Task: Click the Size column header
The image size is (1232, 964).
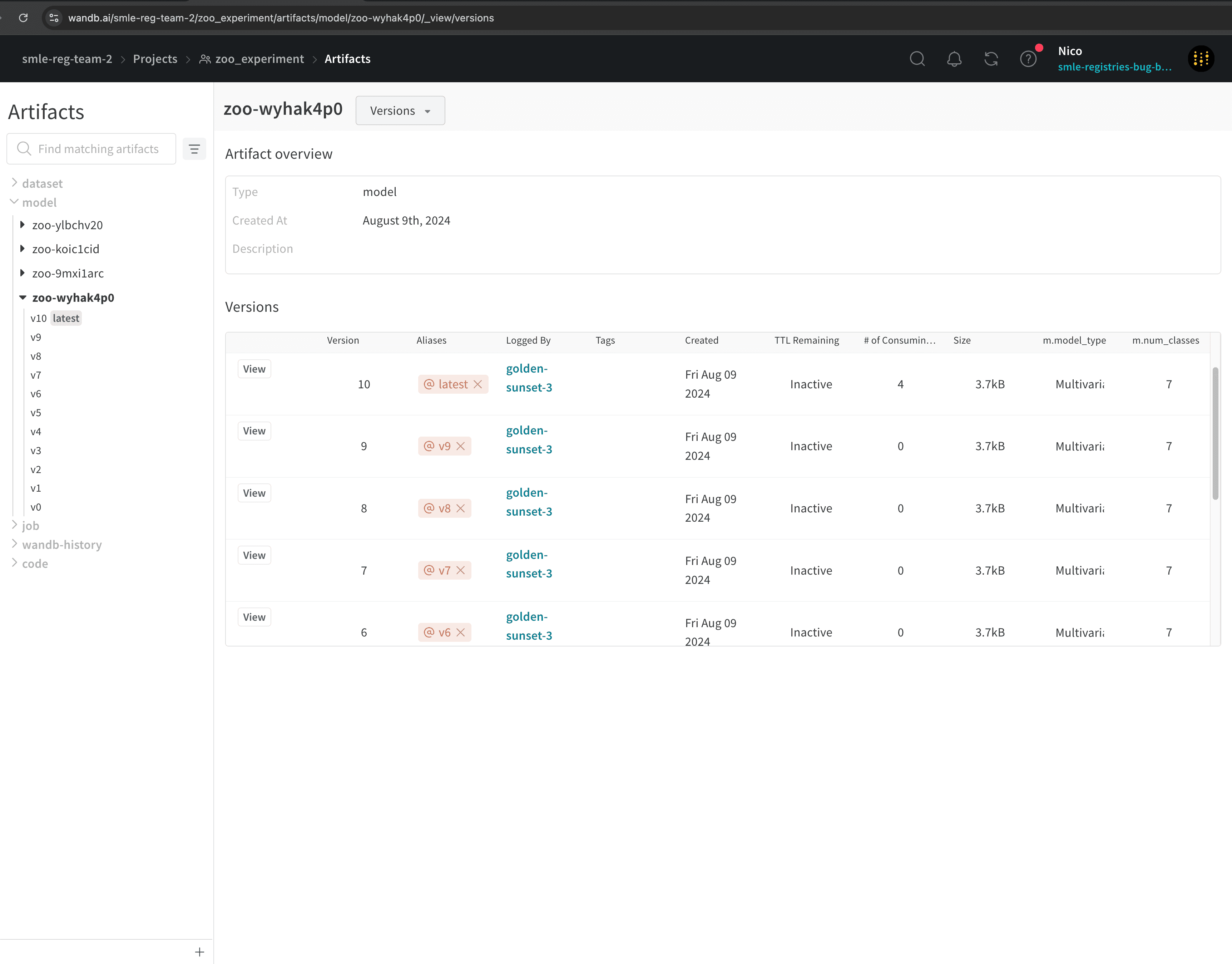Action: point(963,340)
